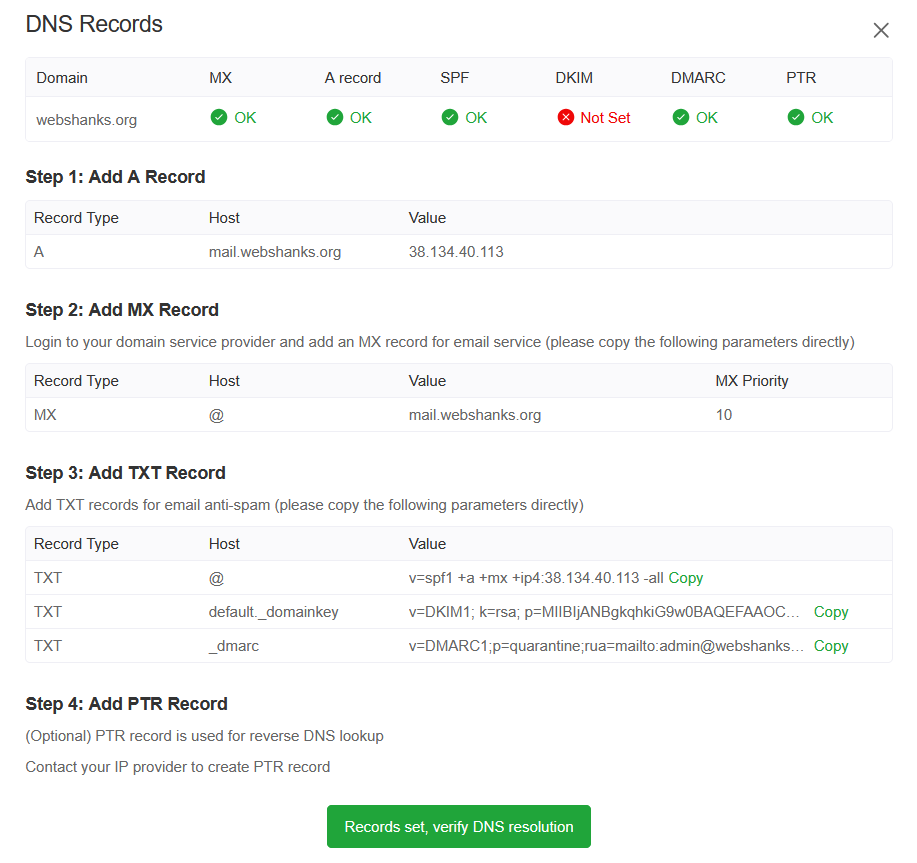Click the DKIM 'Not Set' status text
Screen dimensions: 917x863
point(605,118)
